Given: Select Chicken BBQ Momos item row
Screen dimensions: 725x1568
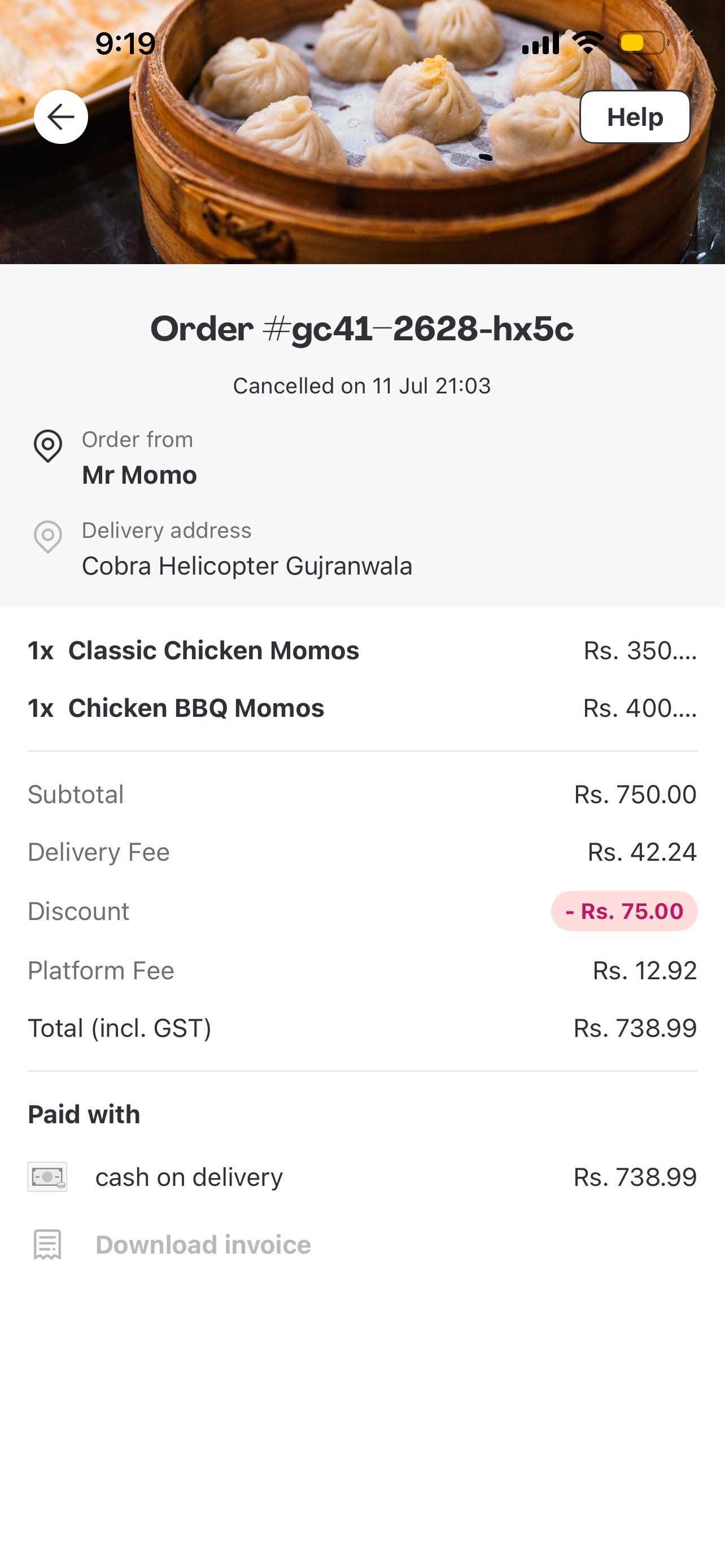Looking at the screenshot, I should click(x=362, y=708).
